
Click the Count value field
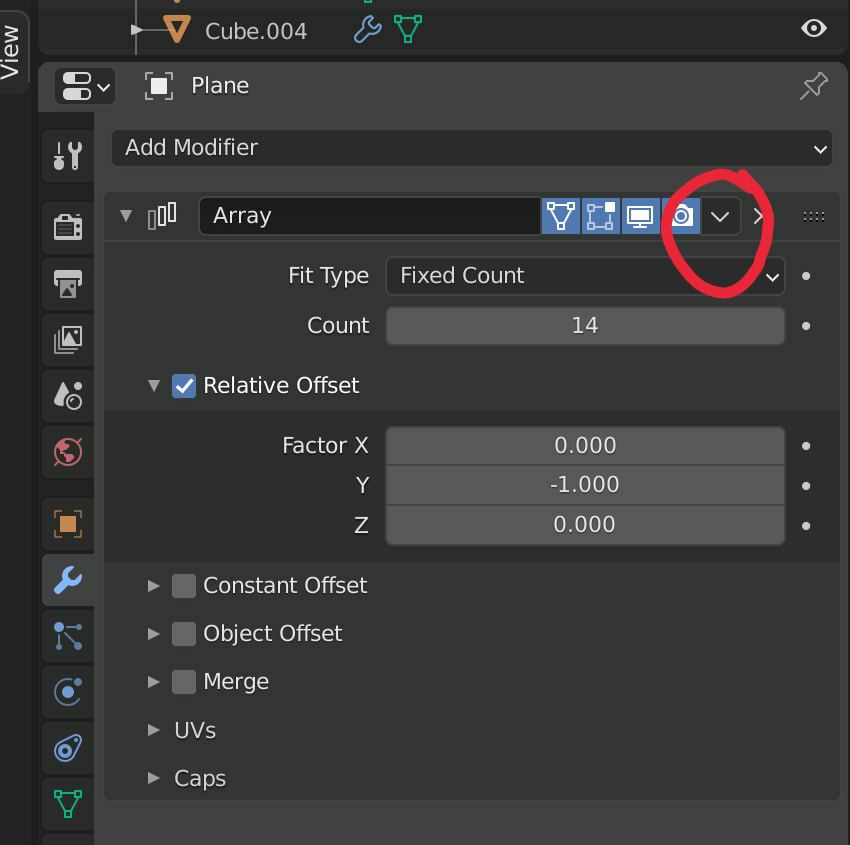[x=585, y=326]
